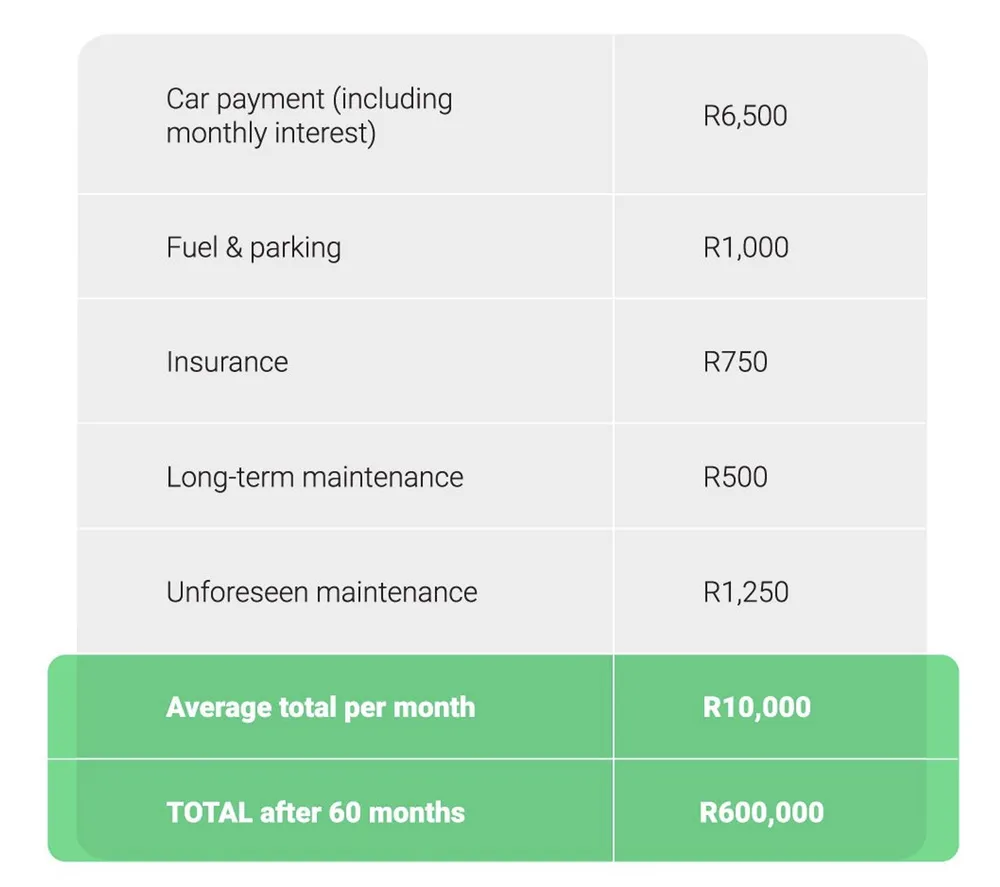Click the "Insurance" row label
1000x887 pixels.
point(227,362)
